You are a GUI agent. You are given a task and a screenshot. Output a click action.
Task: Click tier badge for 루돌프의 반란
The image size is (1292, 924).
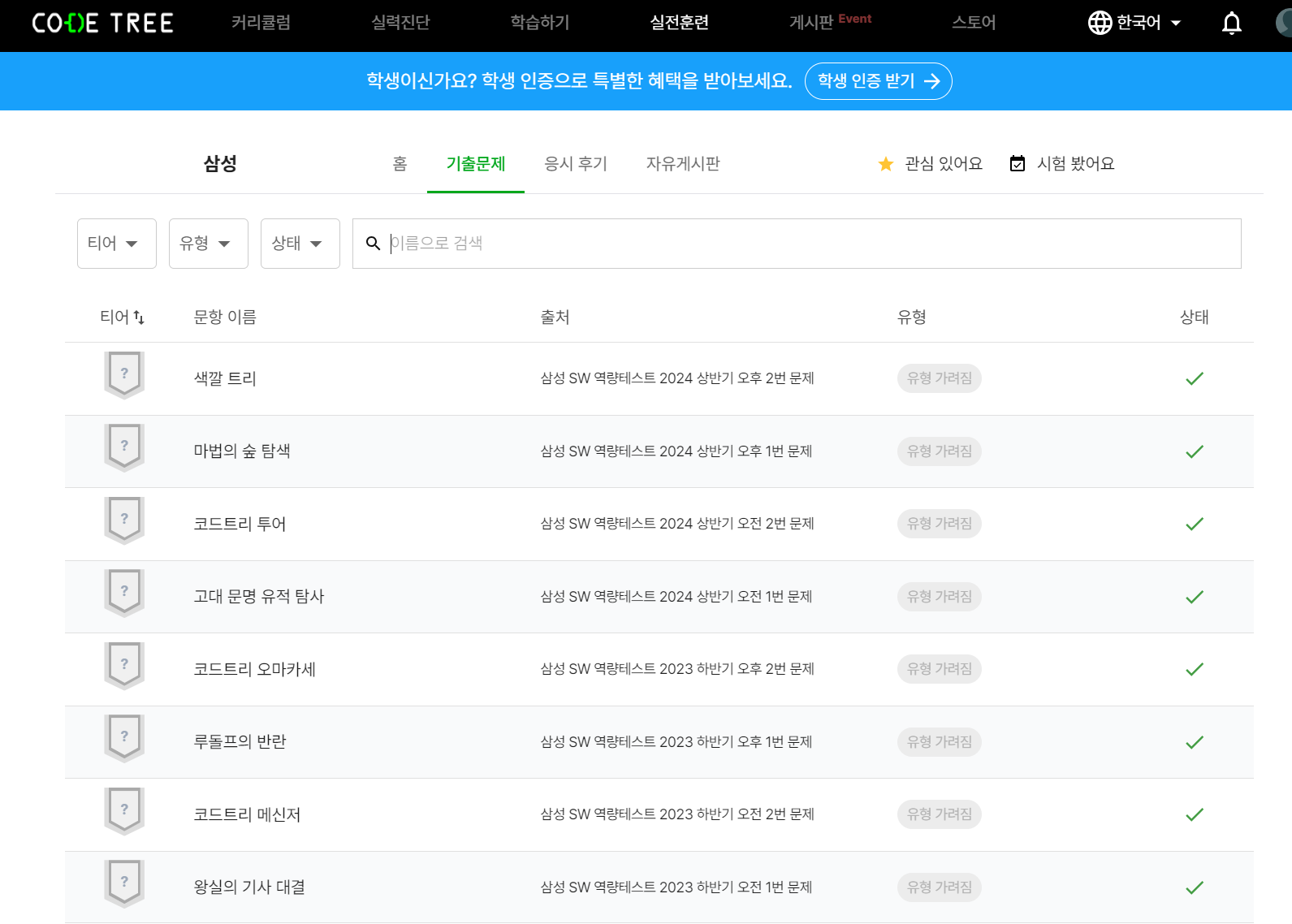[x=124, y=738]
